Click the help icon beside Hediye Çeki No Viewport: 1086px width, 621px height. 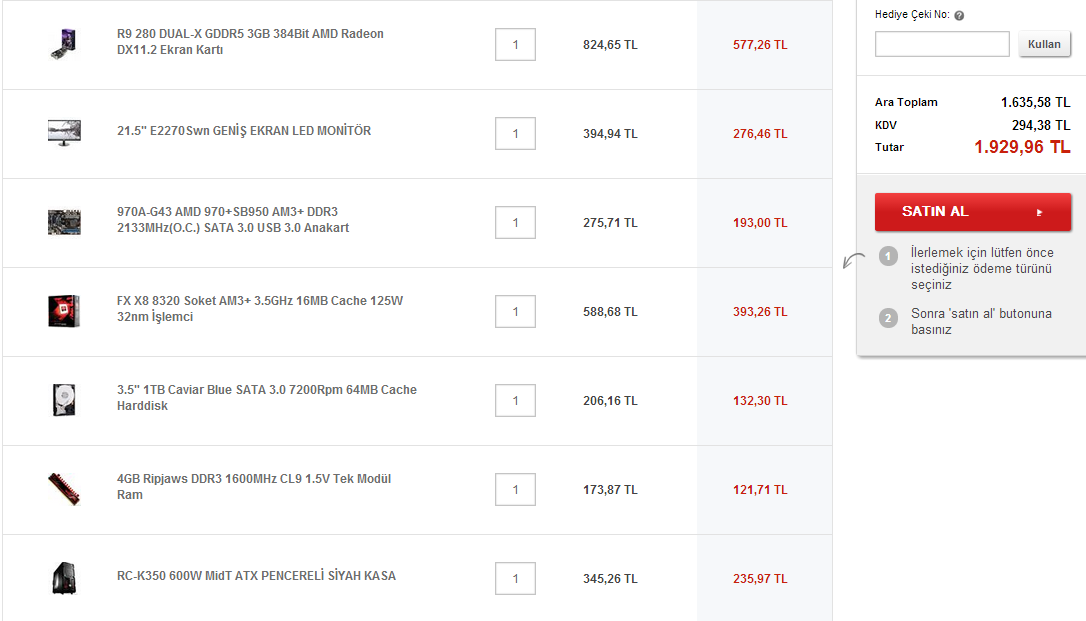click(x=959, y=16)
